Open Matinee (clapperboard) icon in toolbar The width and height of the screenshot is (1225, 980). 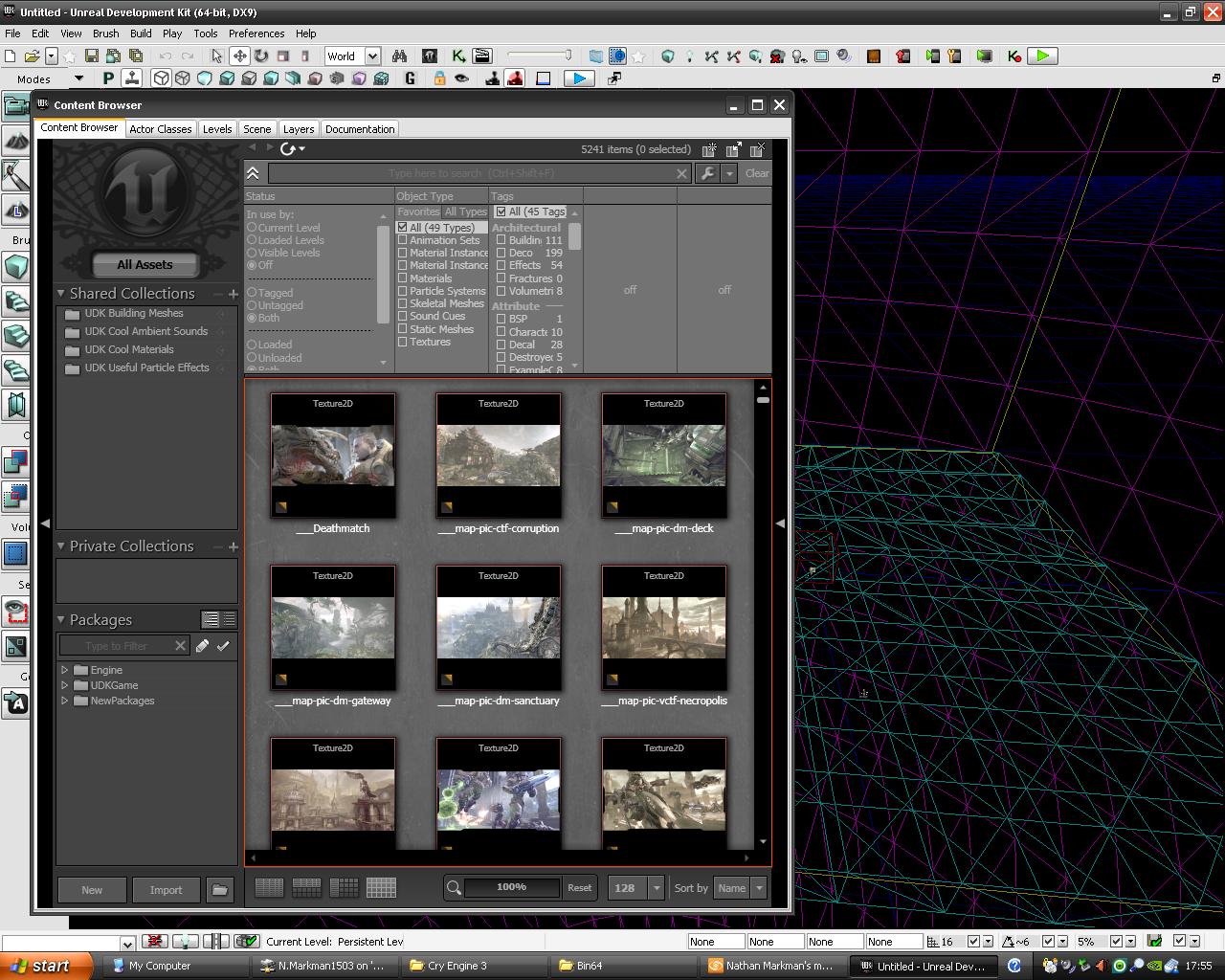tap(482, 56)
